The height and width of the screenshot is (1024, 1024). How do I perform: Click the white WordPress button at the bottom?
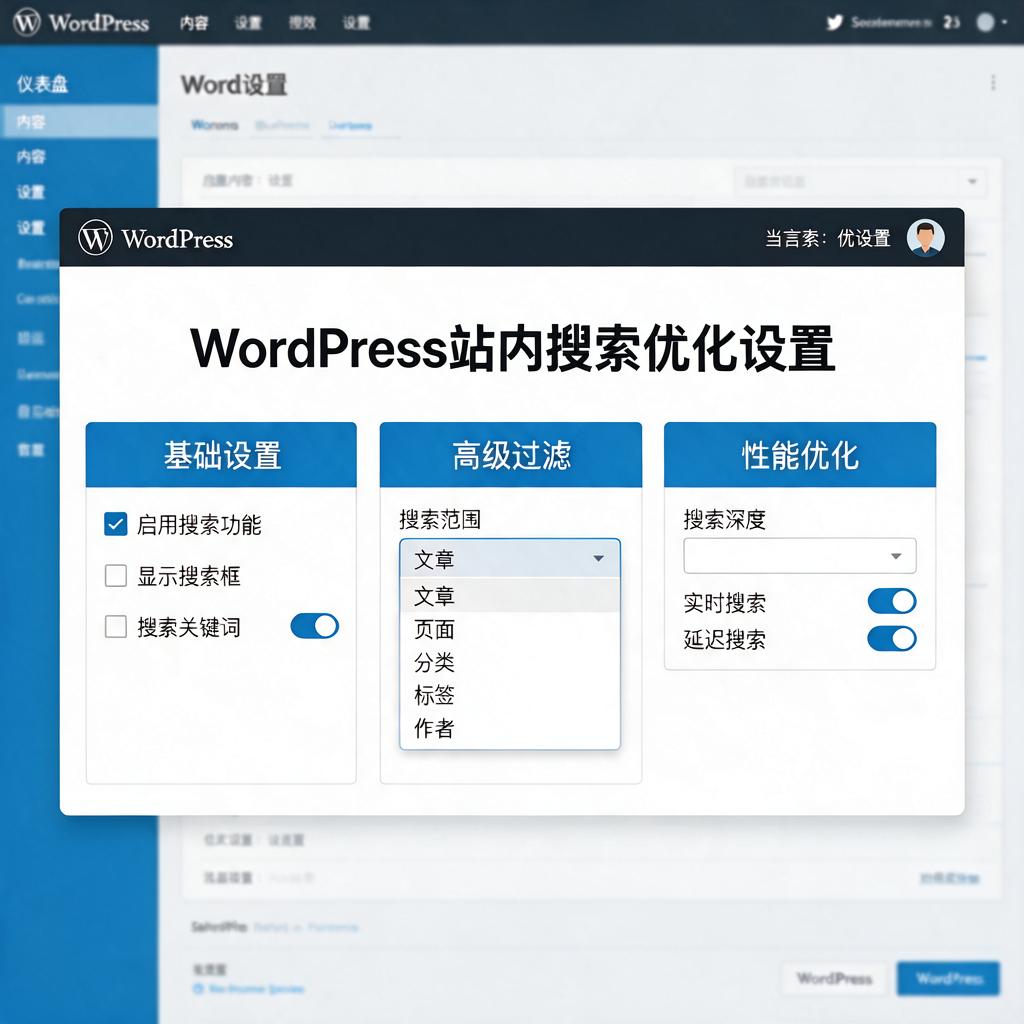(x=834, y=978)
